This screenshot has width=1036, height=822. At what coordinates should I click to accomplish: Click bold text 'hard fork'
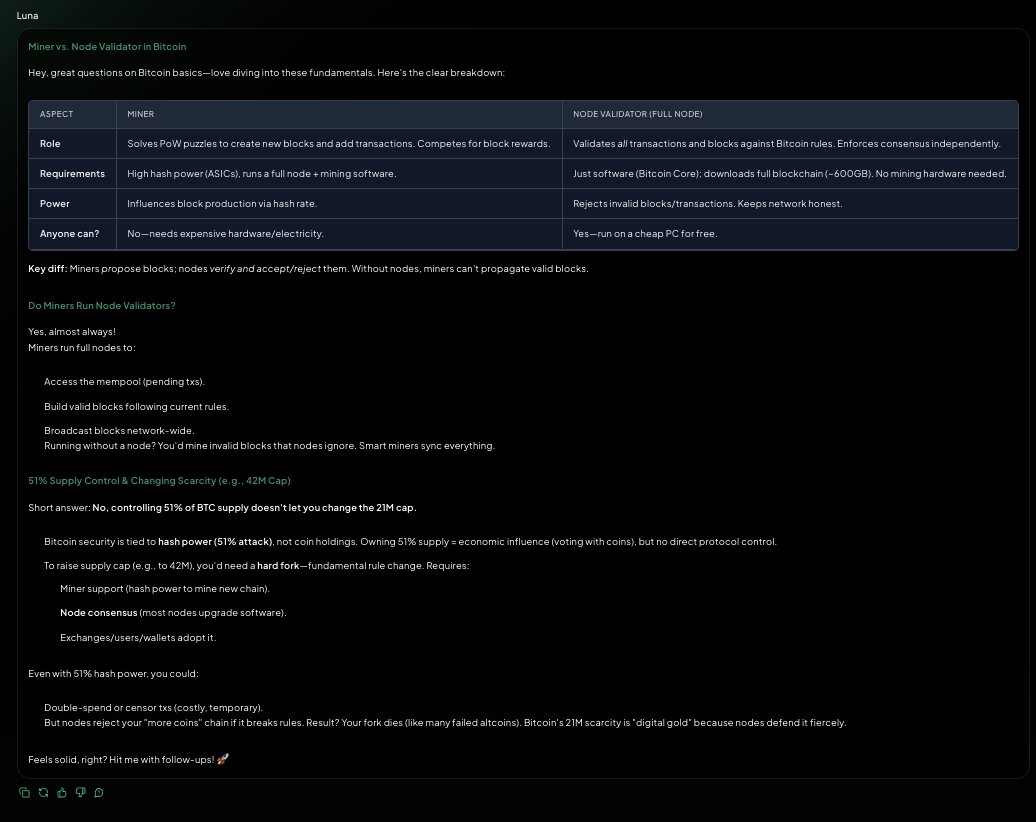(278, 566)
